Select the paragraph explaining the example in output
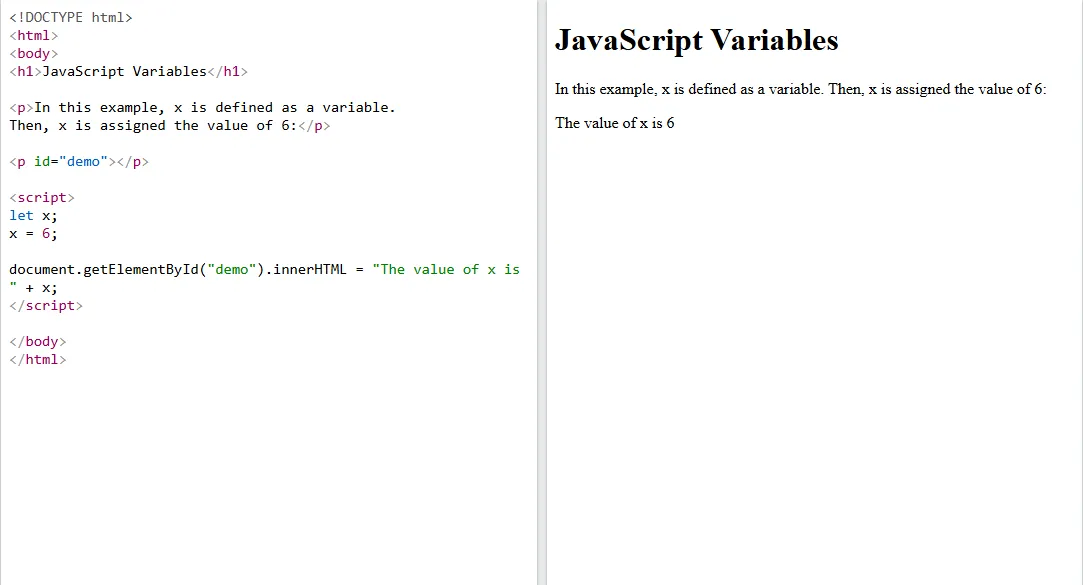Viewport: 1083px width, 585px height. pos(800,89)
